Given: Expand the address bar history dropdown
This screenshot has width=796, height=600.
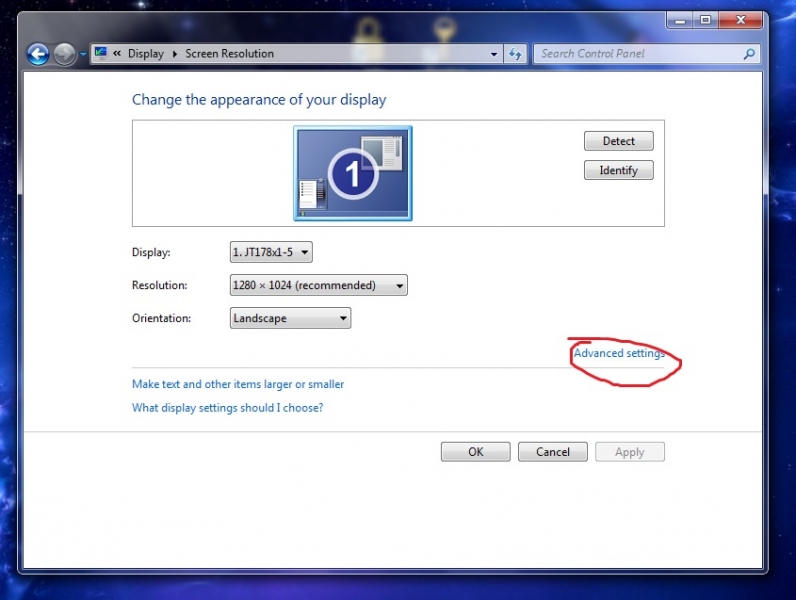Looking at the screenshot, I should 494,54.
